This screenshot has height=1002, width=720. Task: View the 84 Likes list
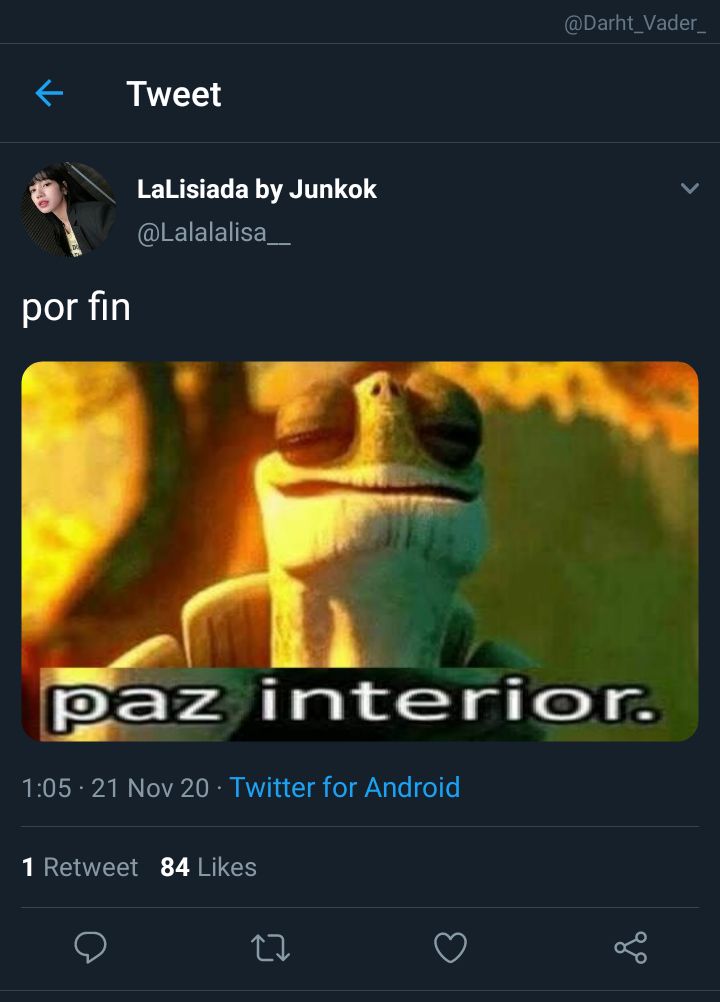click(x=208, y=867)
